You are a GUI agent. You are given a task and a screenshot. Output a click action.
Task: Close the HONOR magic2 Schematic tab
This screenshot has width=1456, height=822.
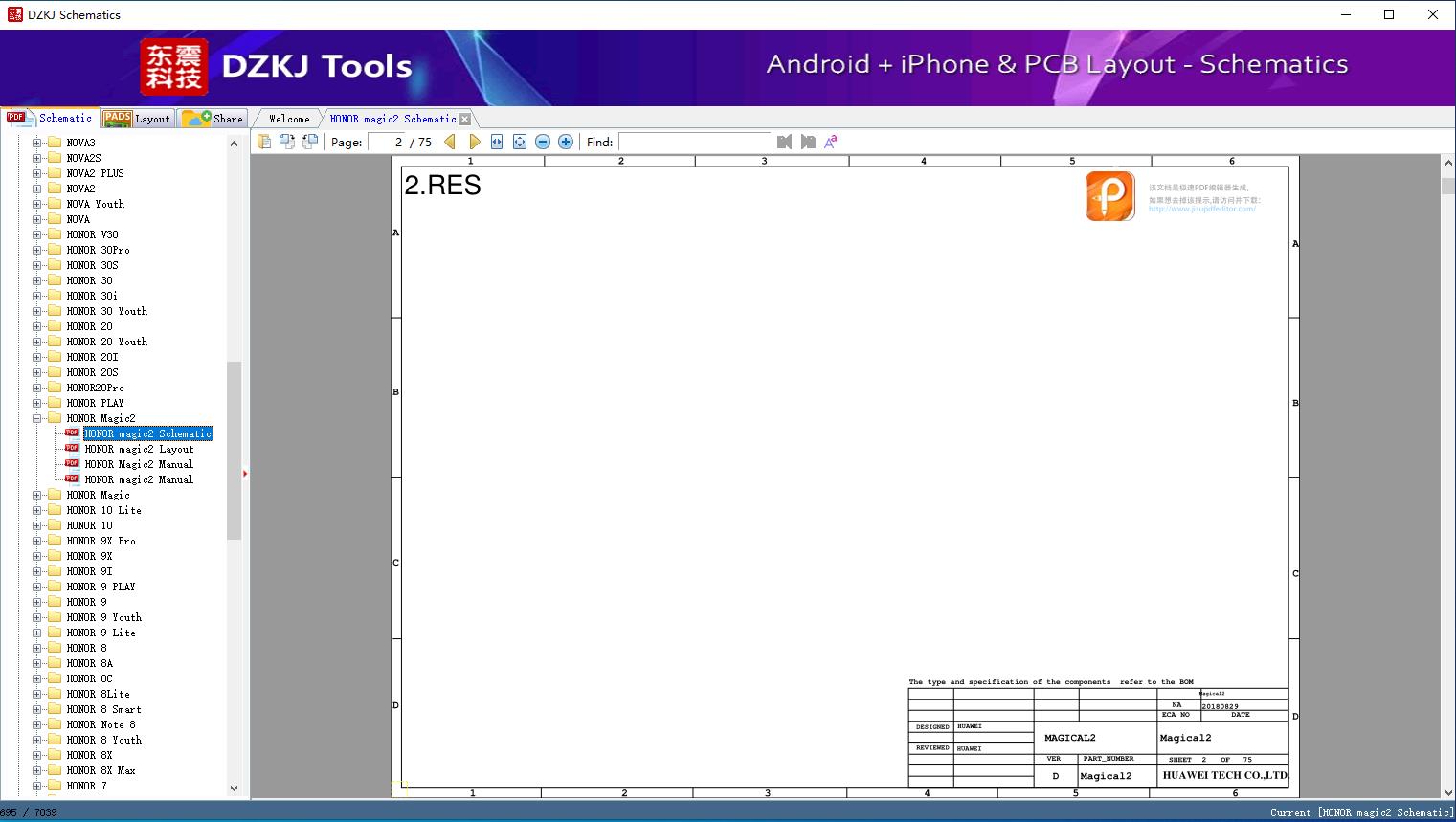[x=465, y=120]
